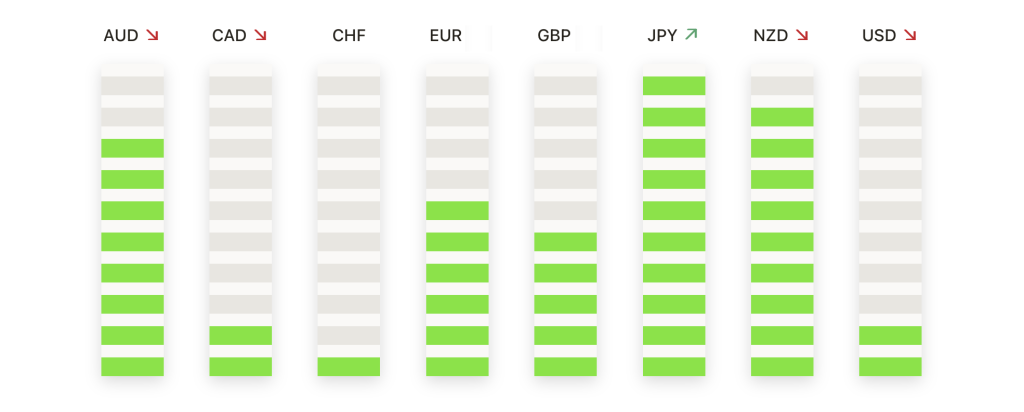Image resolution: width=1024 pixels, height=412 pixels.
Task: Select the GBP currency label
Action: click(x=554, y=36)
